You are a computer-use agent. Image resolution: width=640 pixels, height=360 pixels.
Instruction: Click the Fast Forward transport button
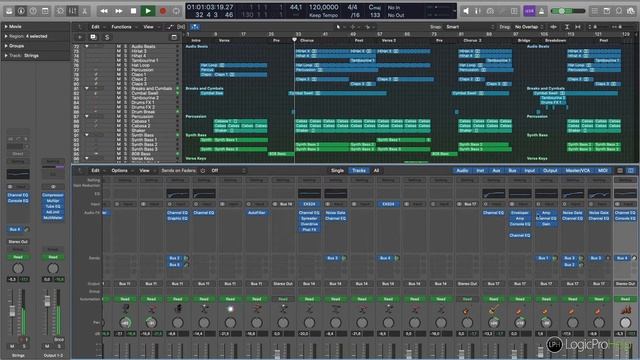coord(119,11)
